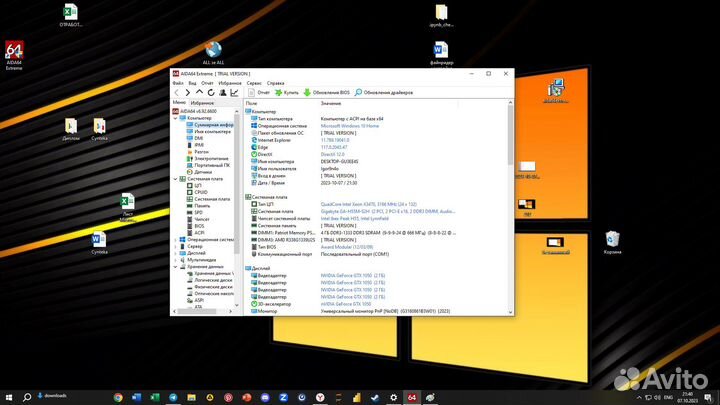Select Датчики item in tree
The height and width of the screenshot is (405, 720).
tap(199, 172)
